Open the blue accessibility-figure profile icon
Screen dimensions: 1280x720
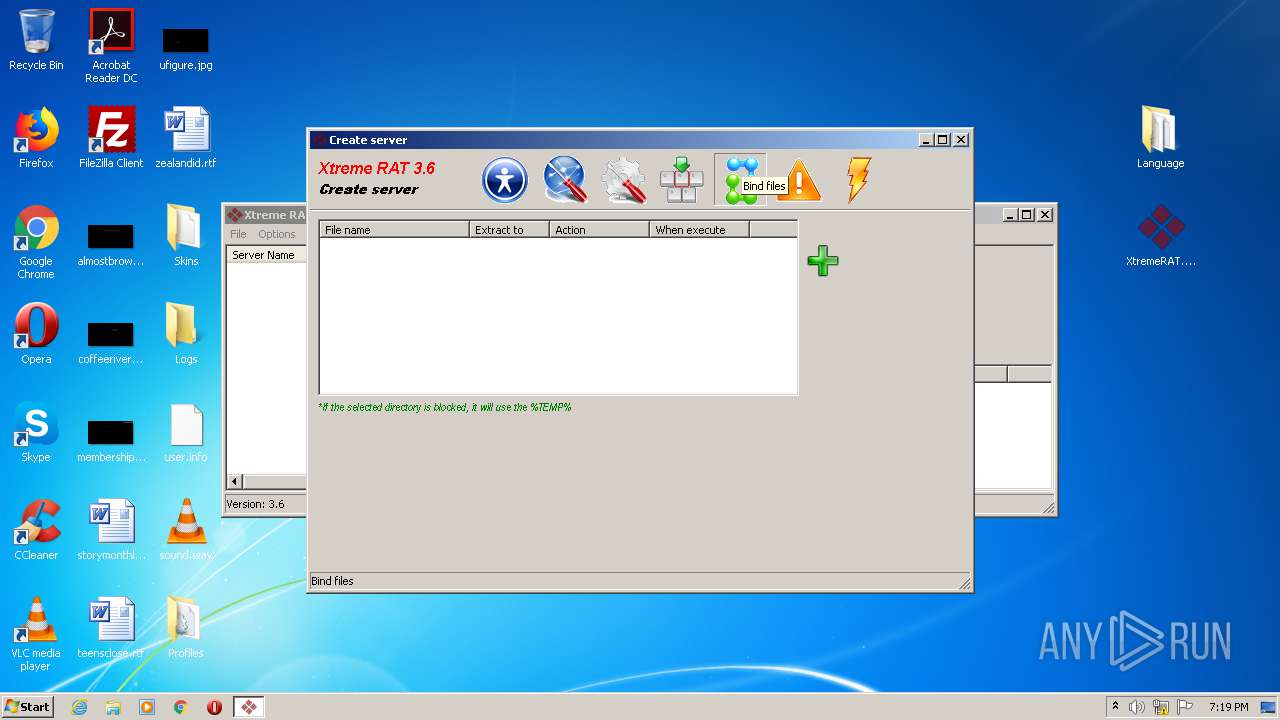click(505, 180)
